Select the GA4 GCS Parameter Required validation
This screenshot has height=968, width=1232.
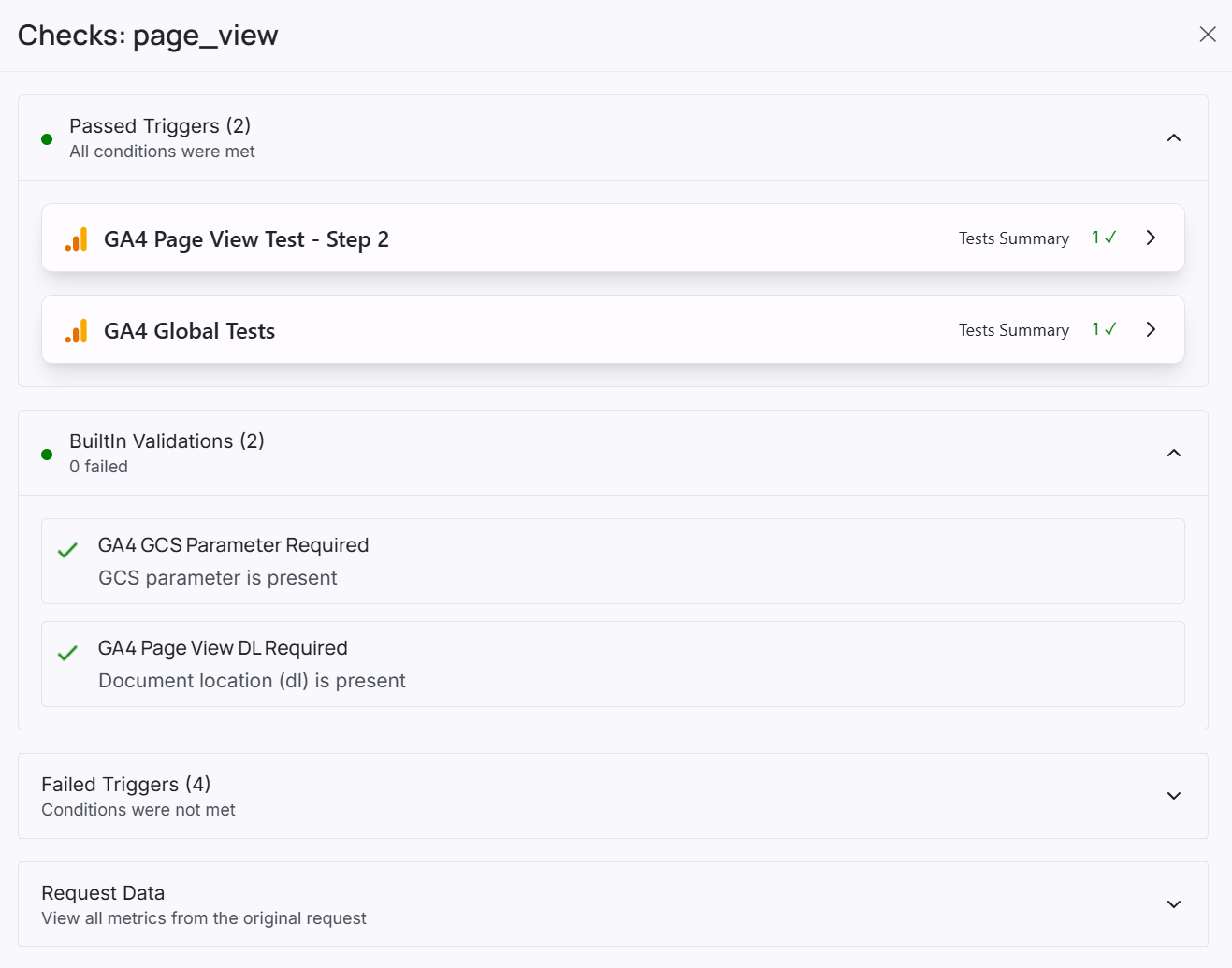[613, 561]
